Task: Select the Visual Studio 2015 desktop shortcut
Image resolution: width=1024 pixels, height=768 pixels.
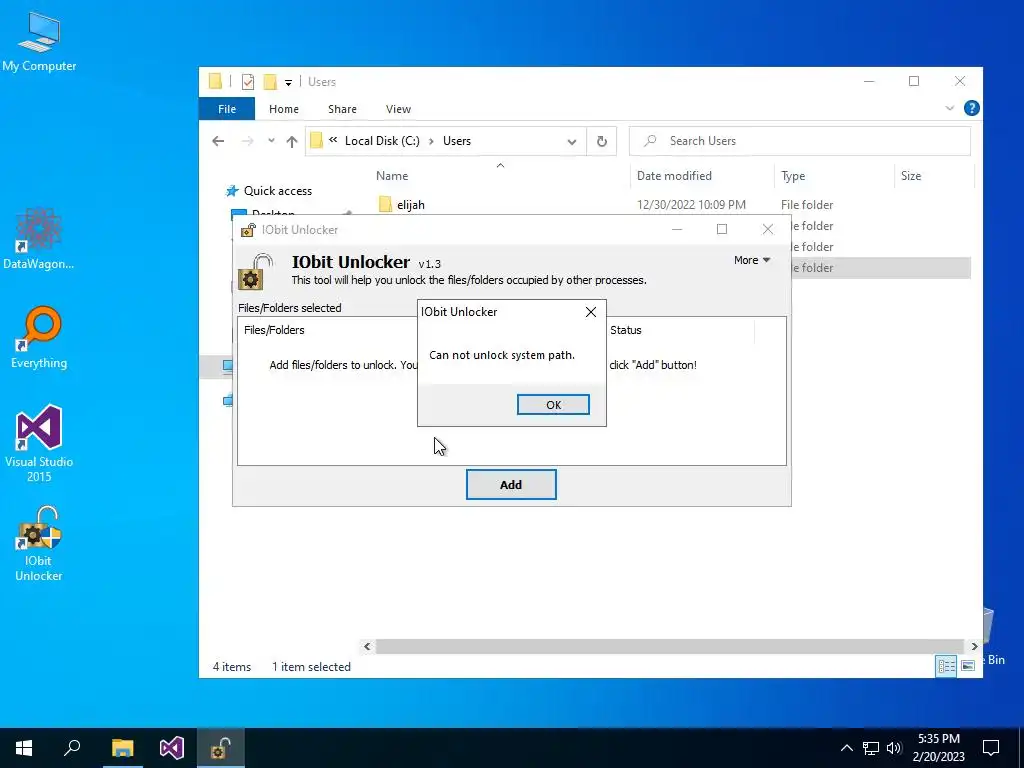Action: [x=39, y=443]
